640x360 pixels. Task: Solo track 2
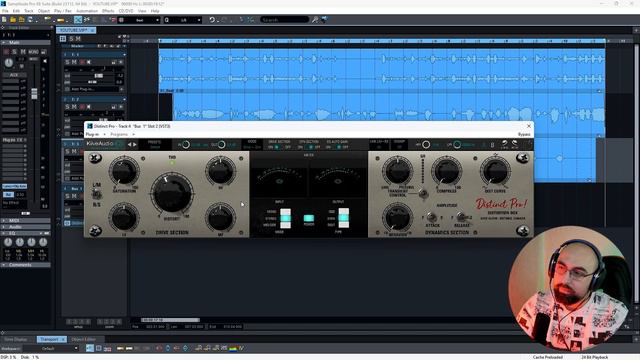click(x=67, y=107)
